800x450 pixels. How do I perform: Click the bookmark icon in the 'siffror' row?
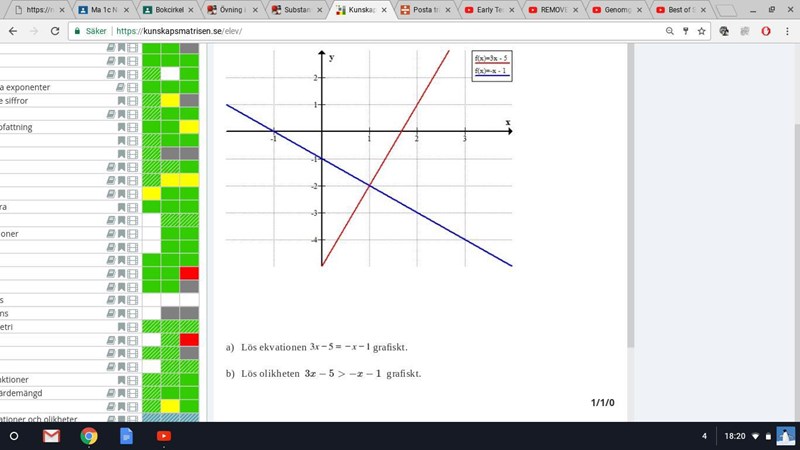(122, 100)
